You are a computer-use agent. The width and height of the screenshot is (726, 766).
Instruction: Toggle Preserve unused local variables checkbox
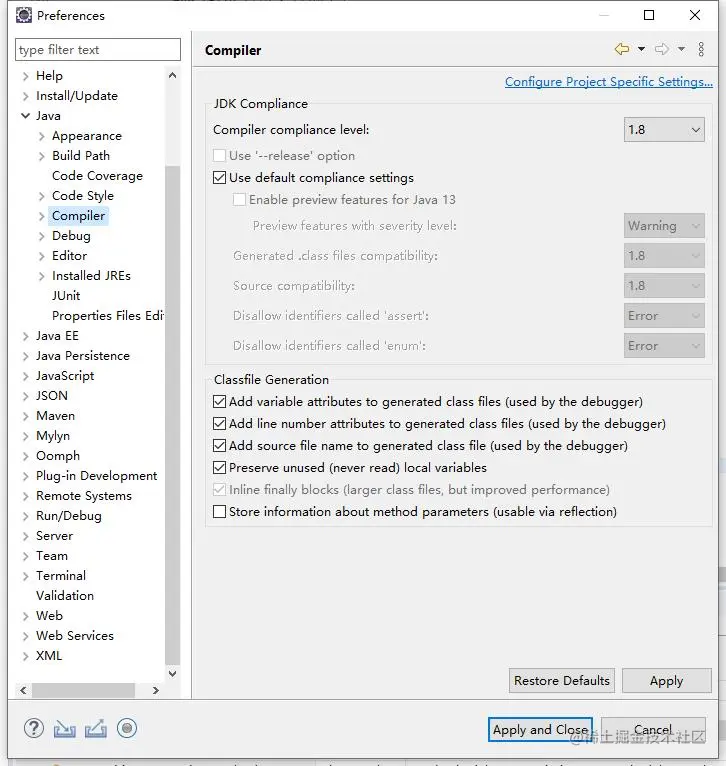[x=220, y=468]
